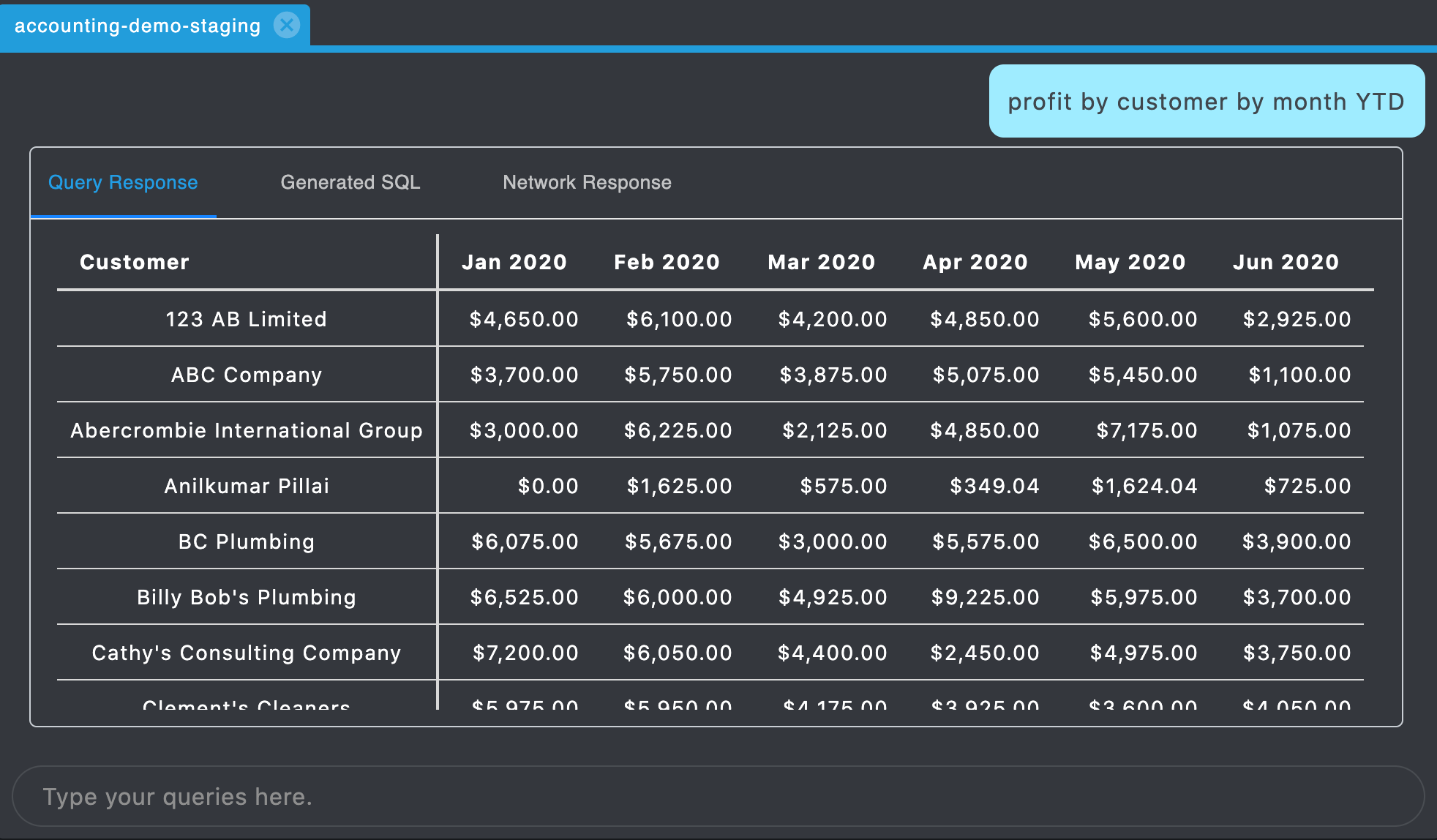Click the Mar 2020 column header
The height and width of the screenshot is (840, 1437).
coord(821,262)
